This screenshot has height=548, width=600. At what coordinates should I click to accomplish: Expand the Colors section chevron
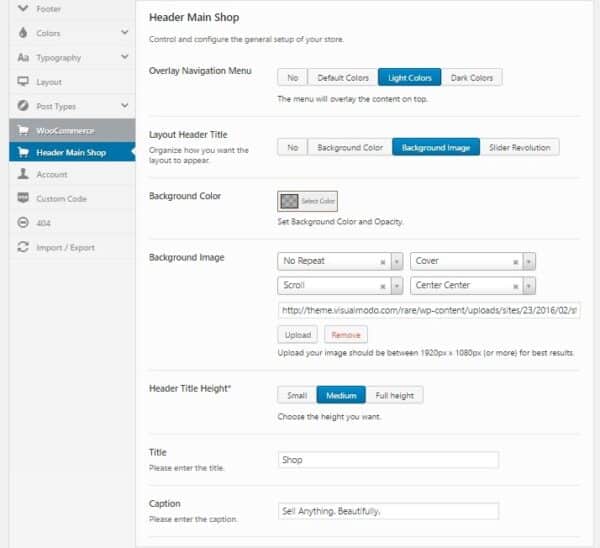(124, 32)
